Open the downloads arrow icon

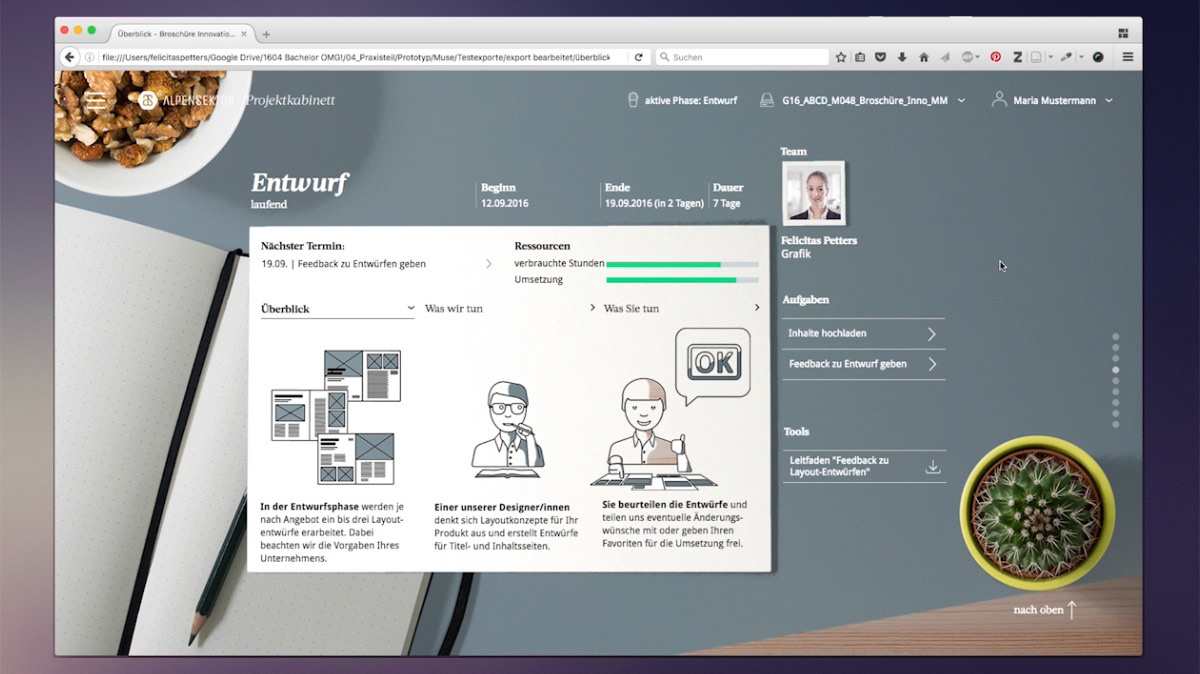click(x=902, y=57)
